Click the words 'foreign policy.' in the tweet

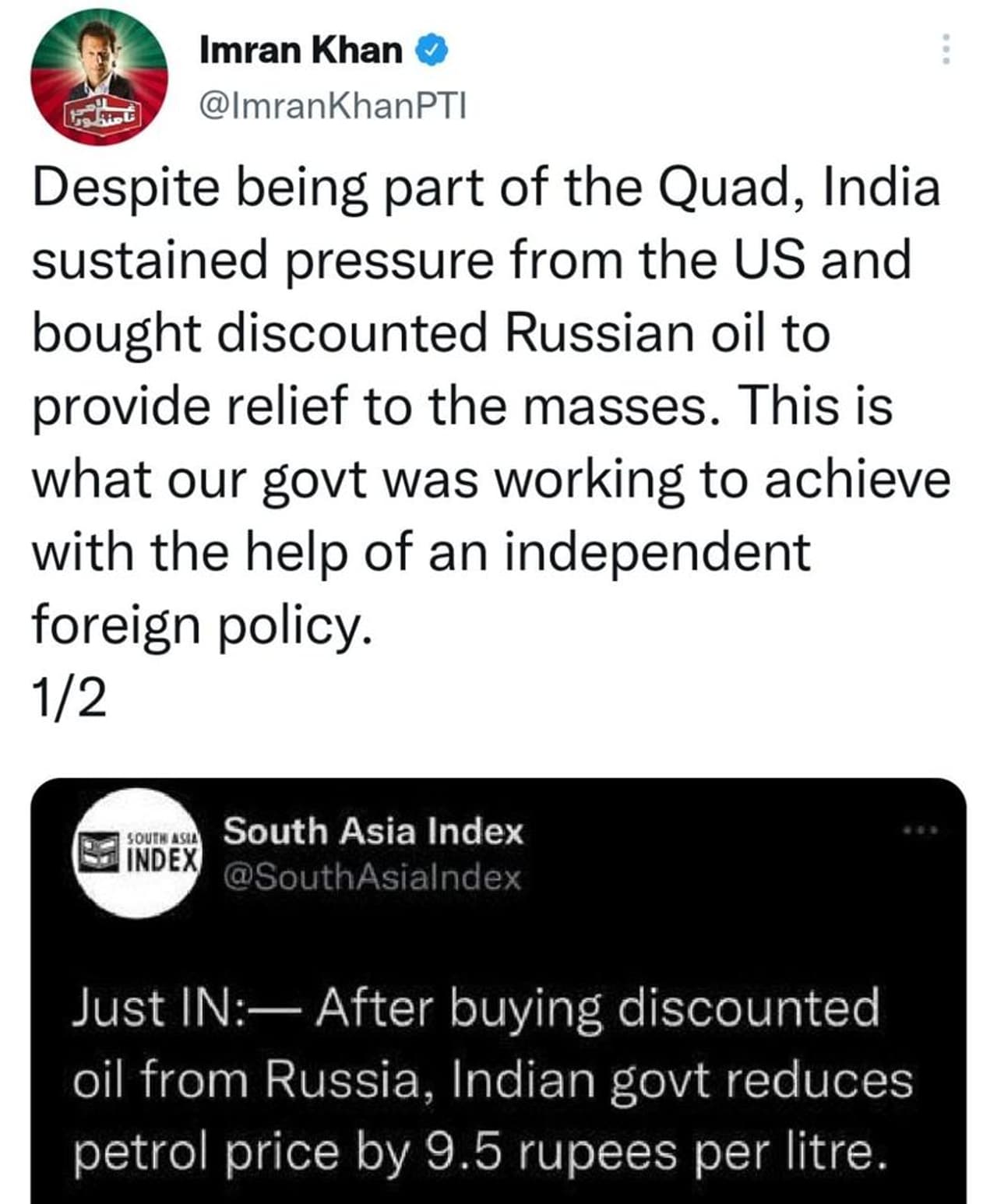(x=198, y=624)
